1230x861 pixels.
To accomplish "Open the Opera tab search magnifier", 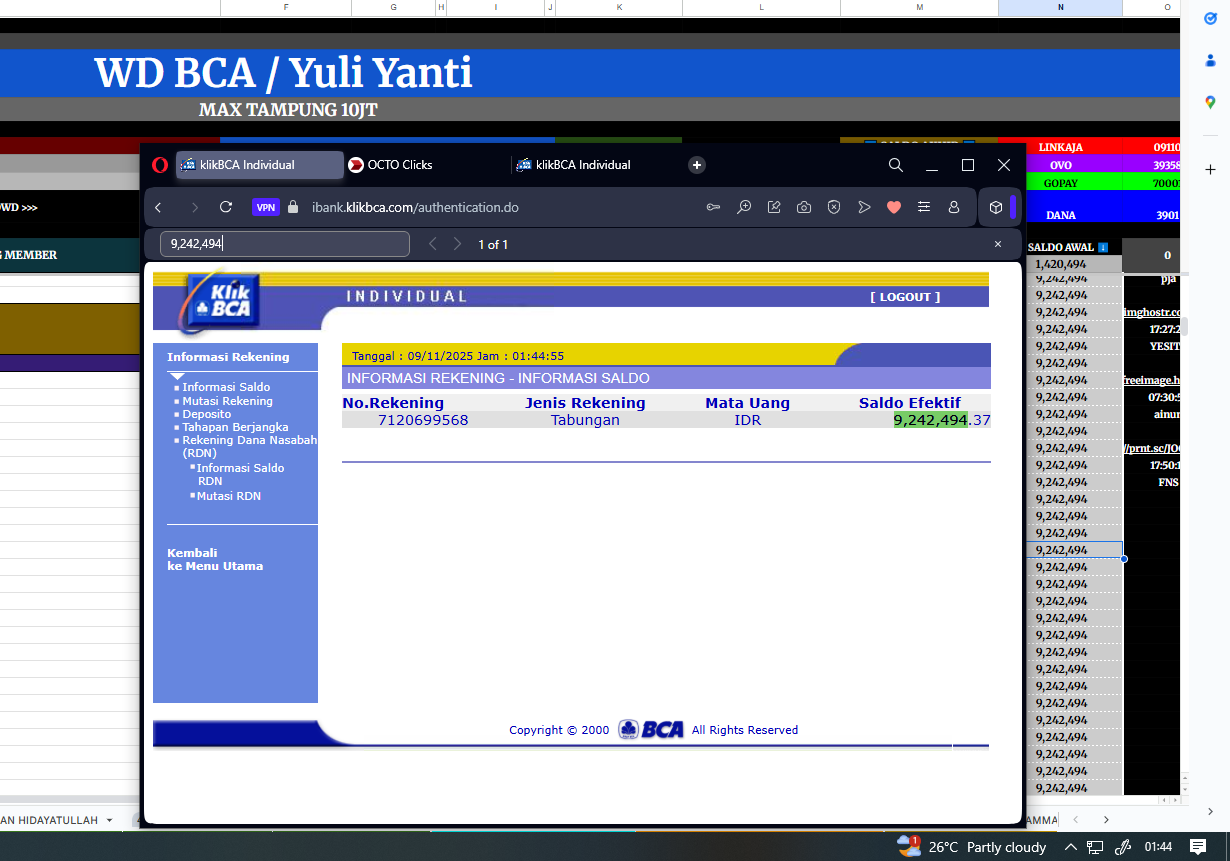I will pos(896,165).
